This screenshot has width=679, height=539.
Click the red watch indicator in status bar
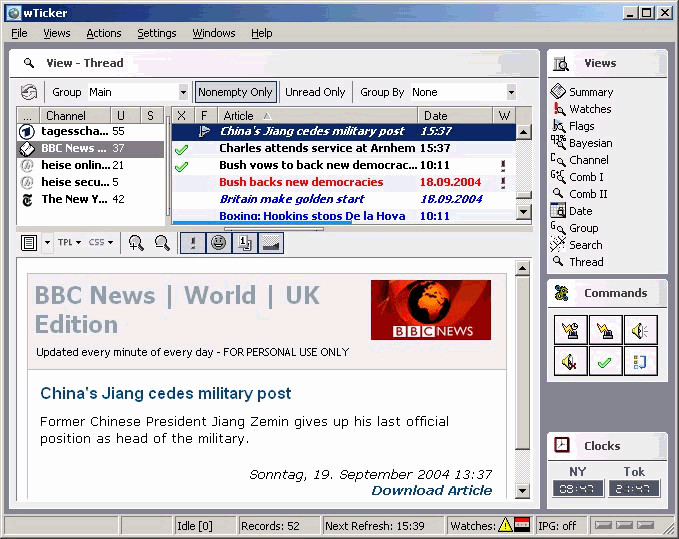coord(522,525)
